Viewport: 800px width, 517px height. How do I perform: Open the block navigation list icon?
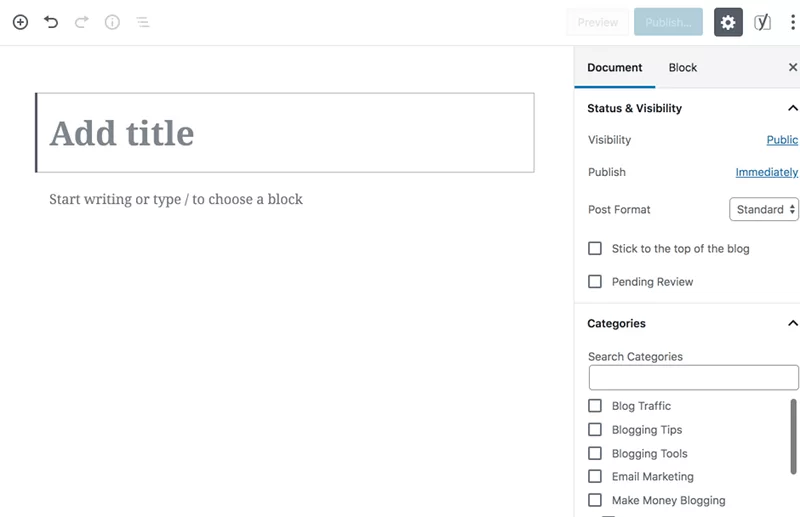click(143, 22)
